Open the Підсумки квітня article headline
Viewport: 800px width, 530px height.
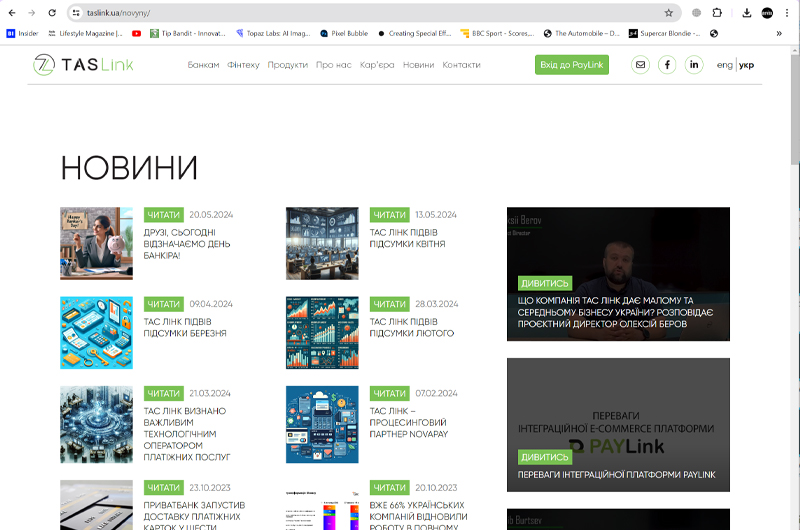[x=407, y=238]
